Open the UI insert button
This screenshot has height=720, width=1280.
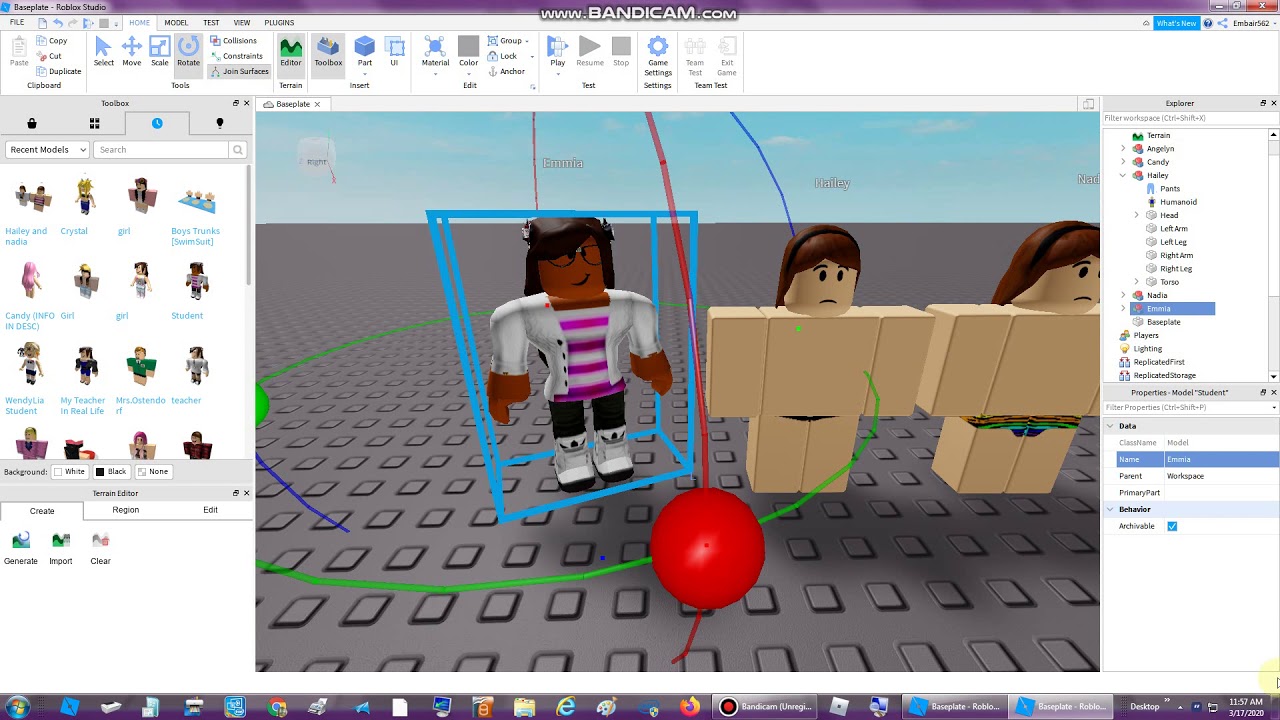point(394,52)
